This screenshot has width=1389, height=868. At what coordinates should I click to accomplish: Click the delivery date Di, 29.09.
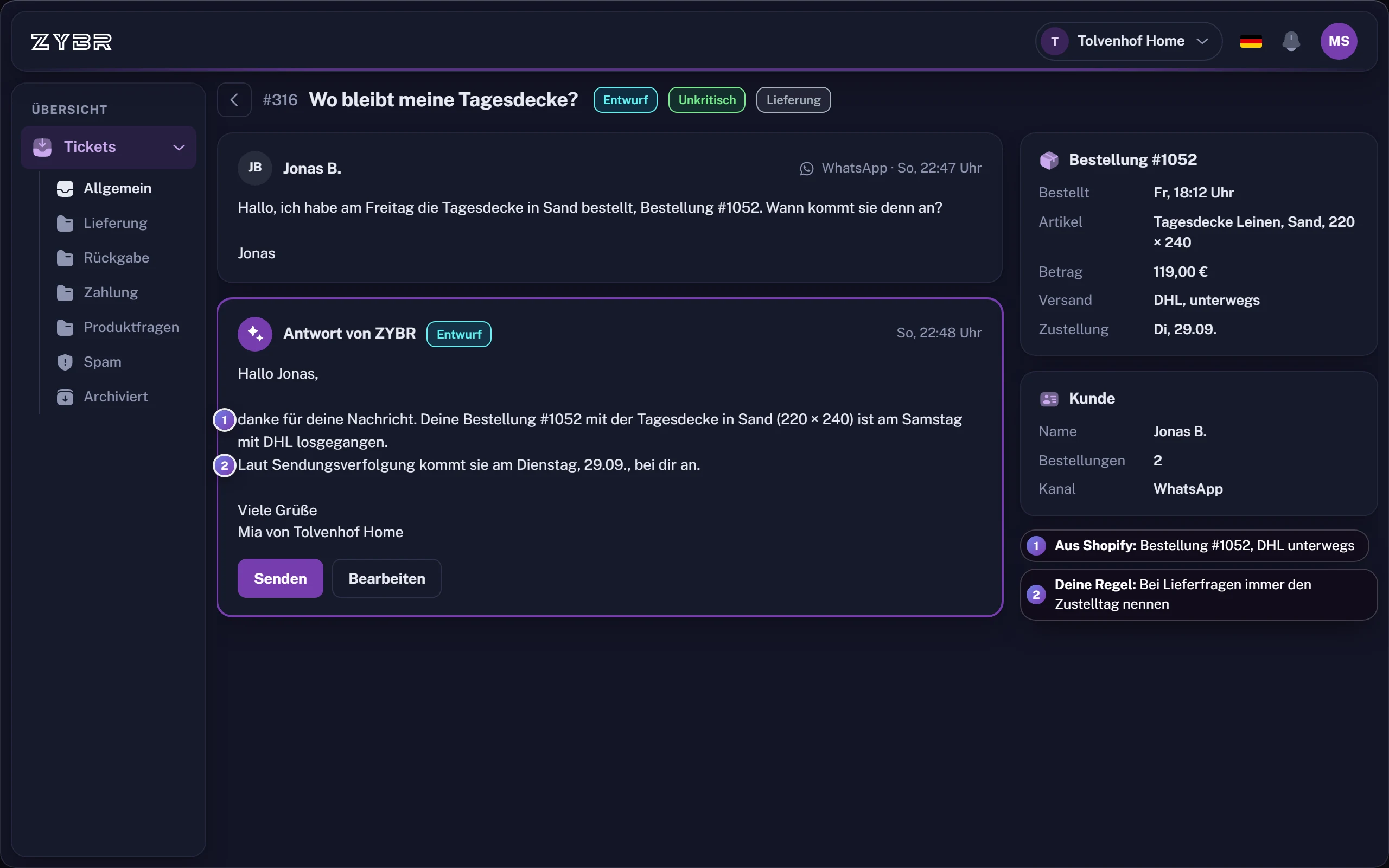point(1184,329)
